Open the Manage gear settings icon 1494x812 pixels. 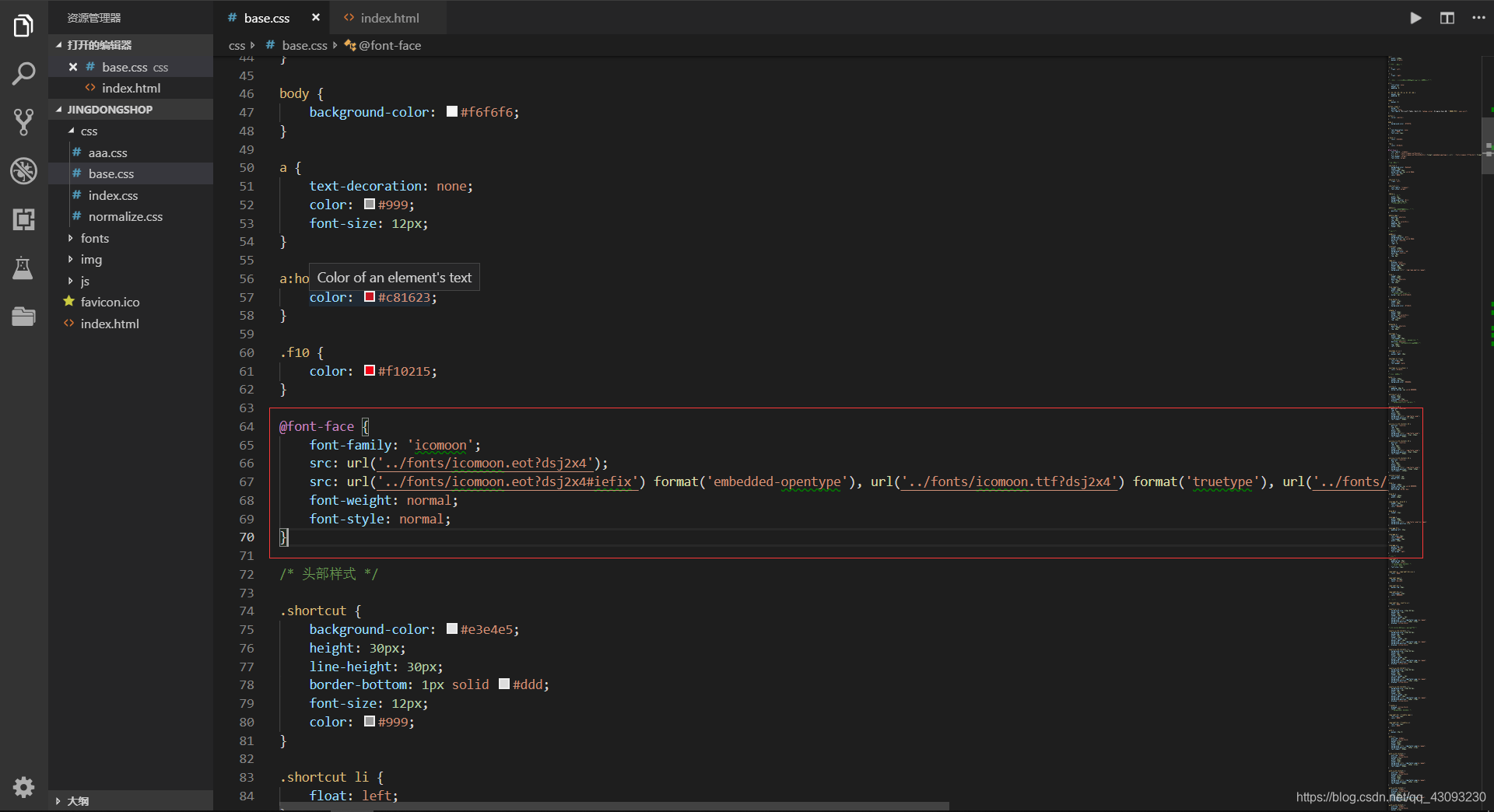tap(23, 787)
